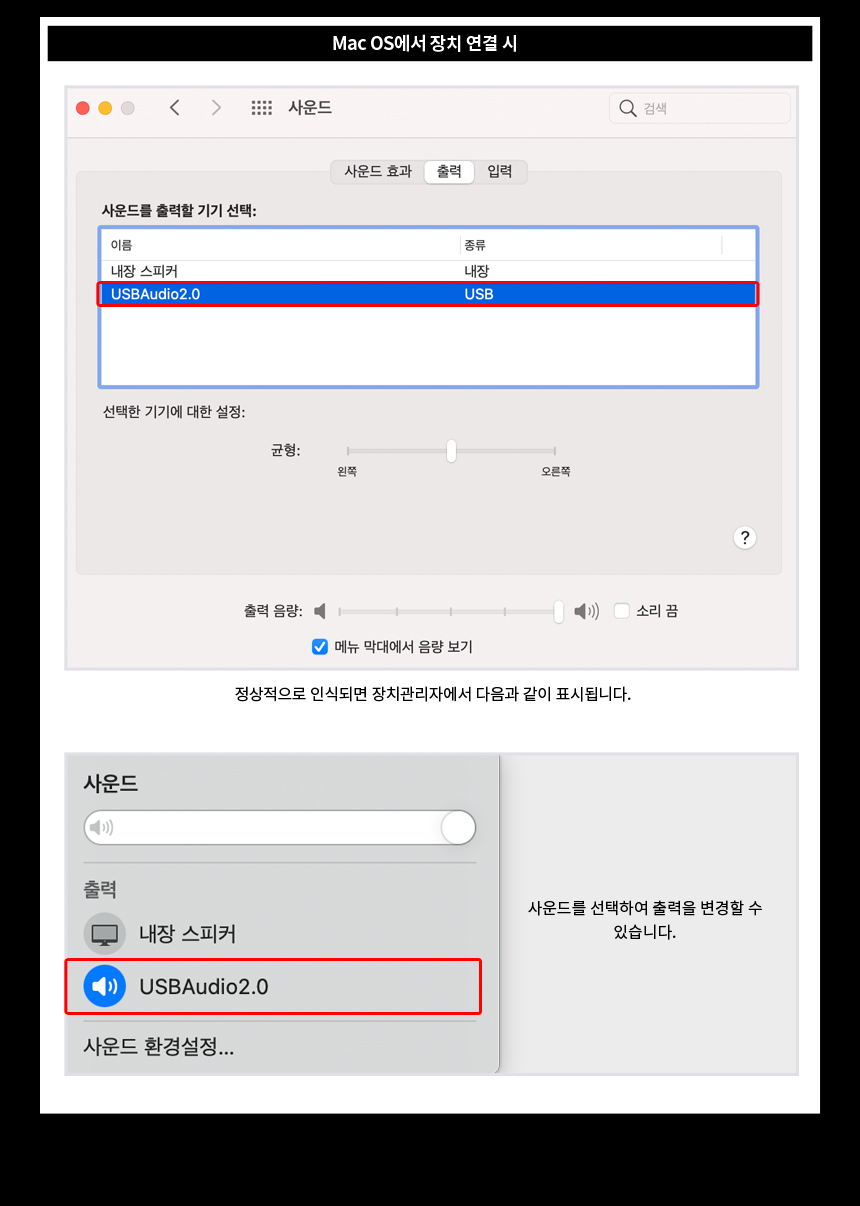
Task: Click the 내장 스피커 display icon
Action: pyautogui.click(x=105, y=934)
